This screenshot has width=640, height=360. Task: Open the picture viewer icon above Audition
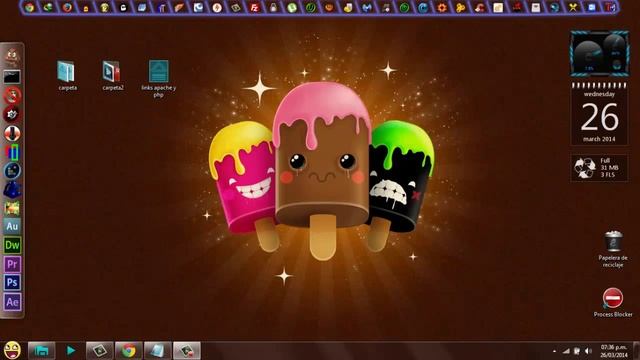click(x=12, y=208)
